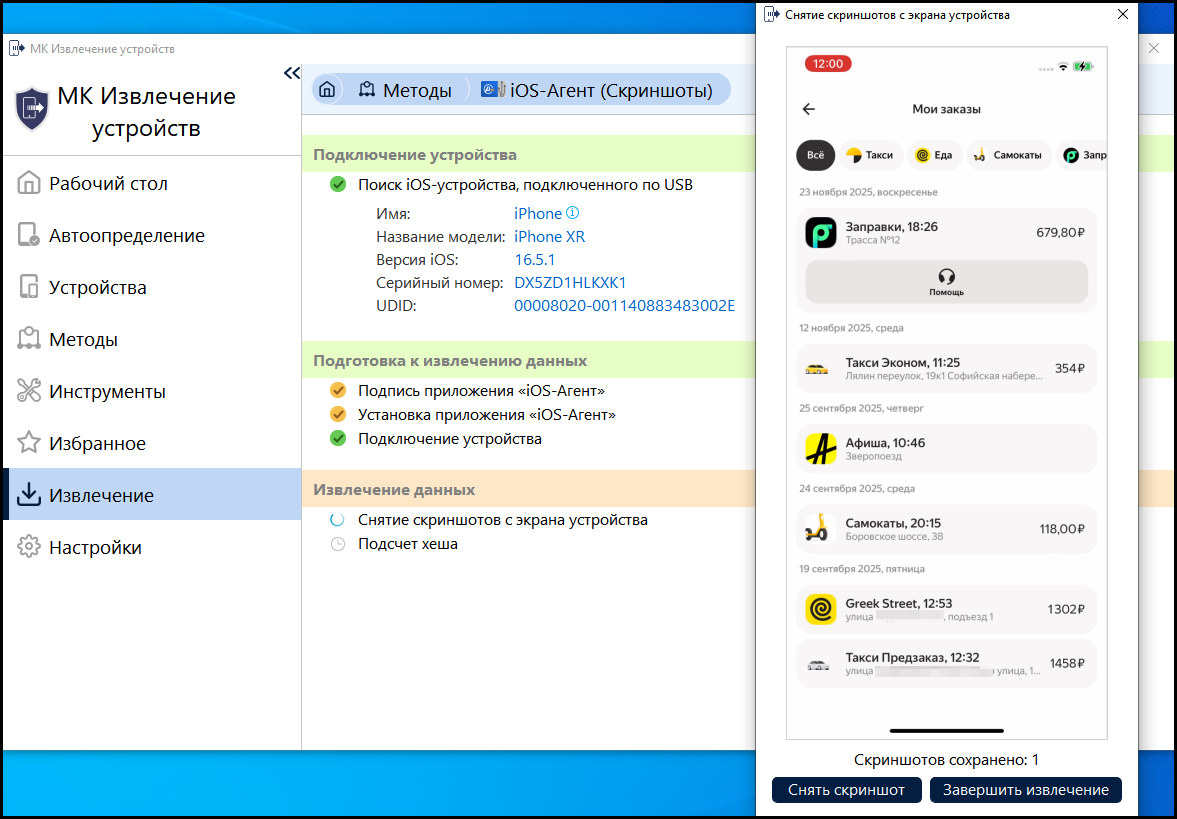Image resolution: width=1177 pixels, height=819 pixels.
Task: Click clock icon beside Подсчет хеша
Action: tap(338, 543)
